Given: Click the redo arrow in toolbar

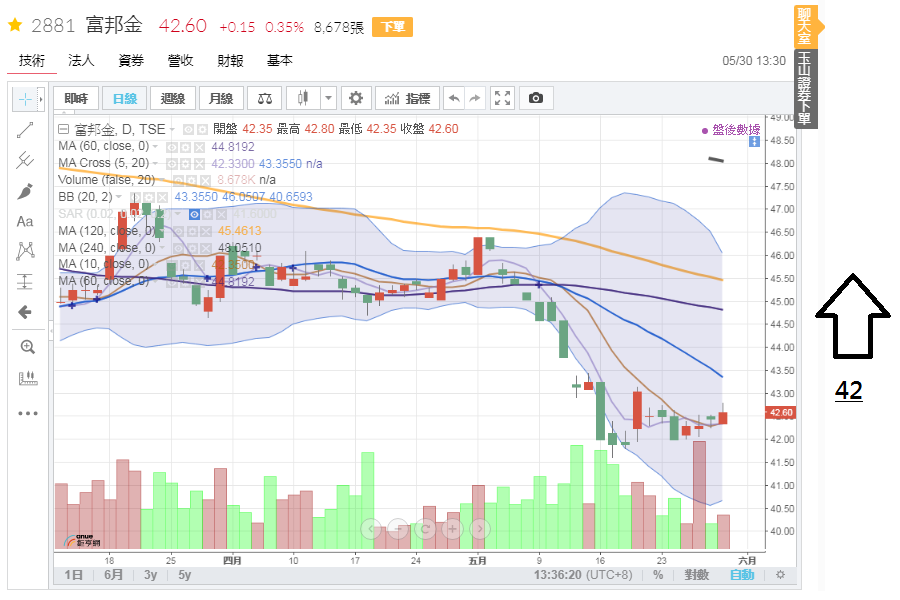Looking at the screenshot, I should 474,98.
